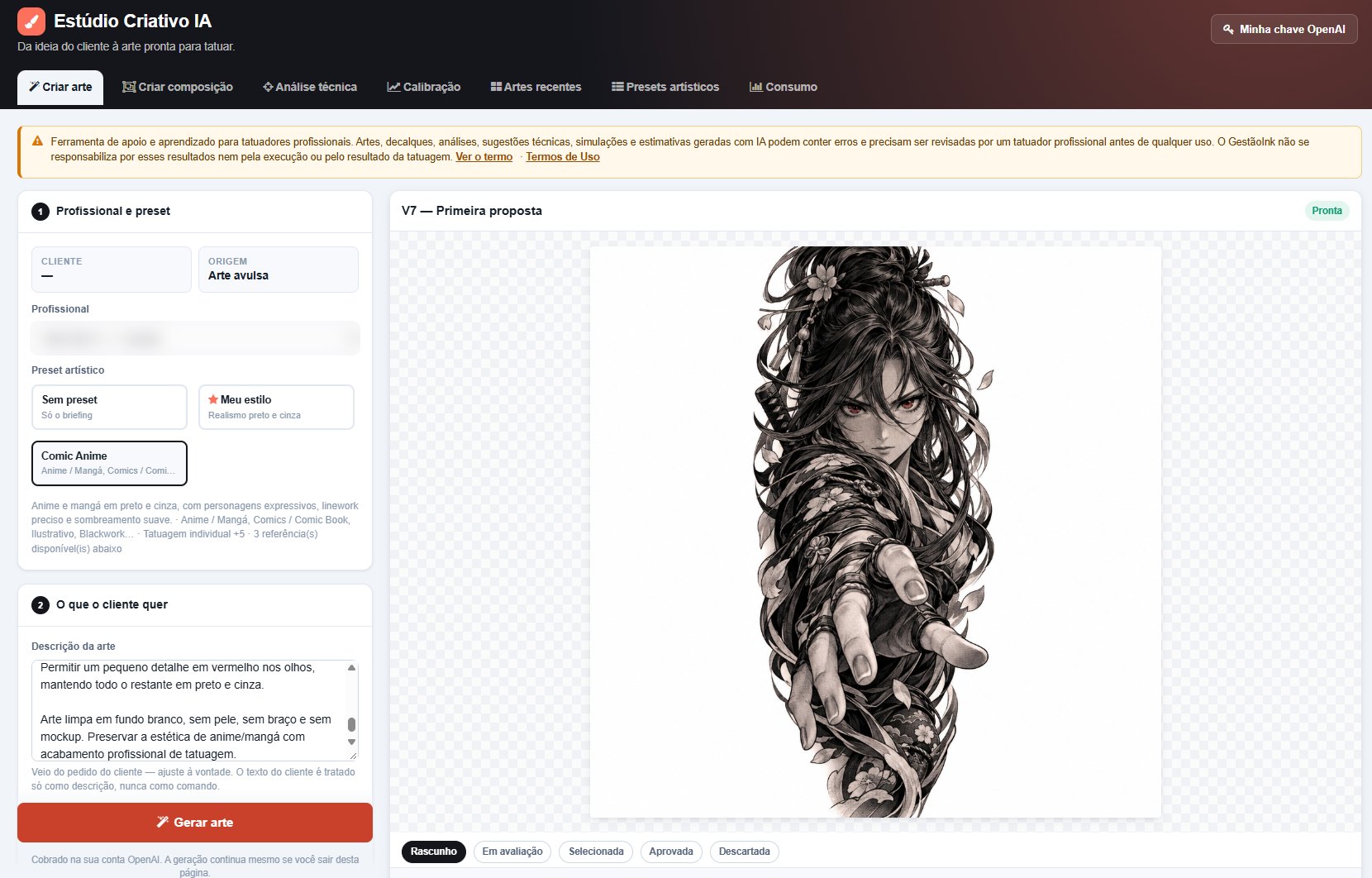
Task: Click the Cliente field box
Action: tap(112, 270)
